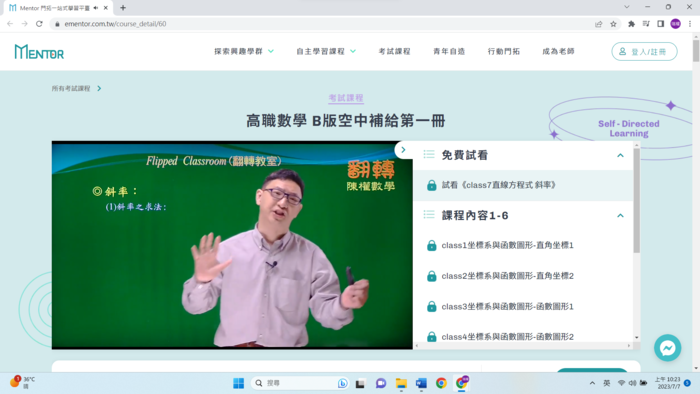Click the share page icon in address bar
This screenshot has width=700, height=394.
click(x=599, y=24)
